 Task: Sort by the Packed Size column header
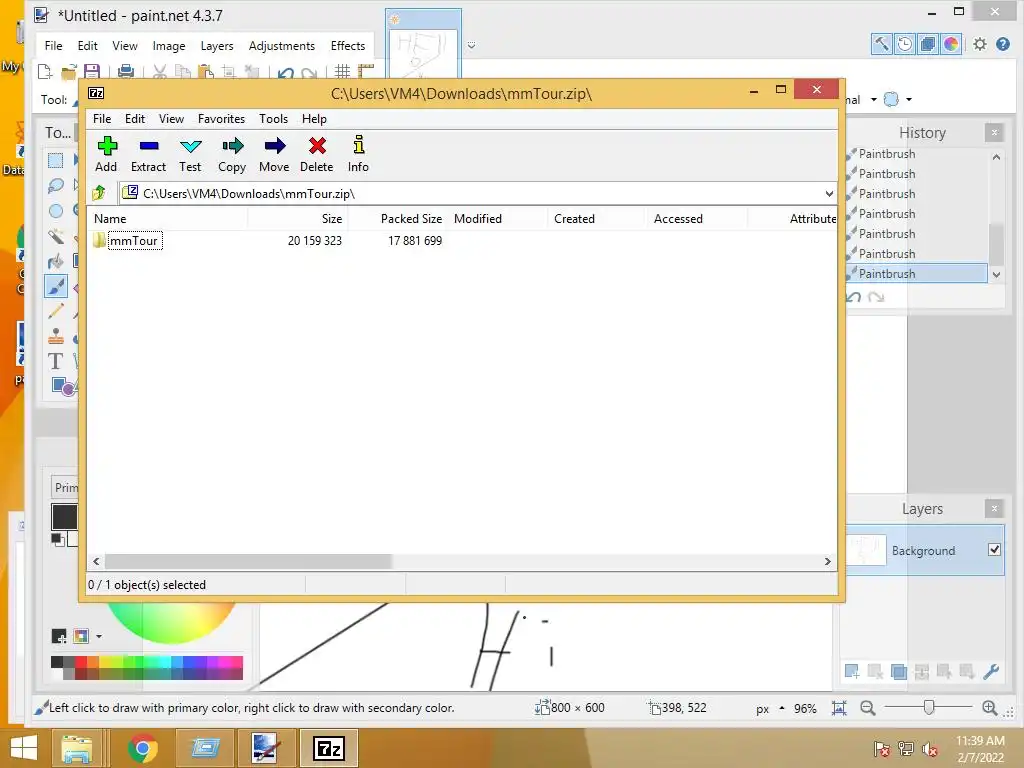coord(397,219)
